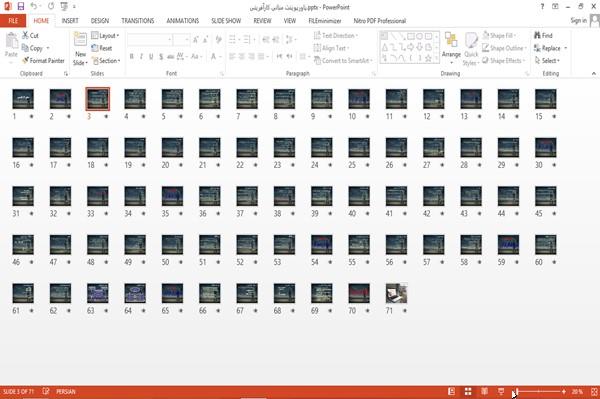Toggle Strikethrough formatting
The height and width of the screenshot is (399, 600).
click(x=170, y=57)
